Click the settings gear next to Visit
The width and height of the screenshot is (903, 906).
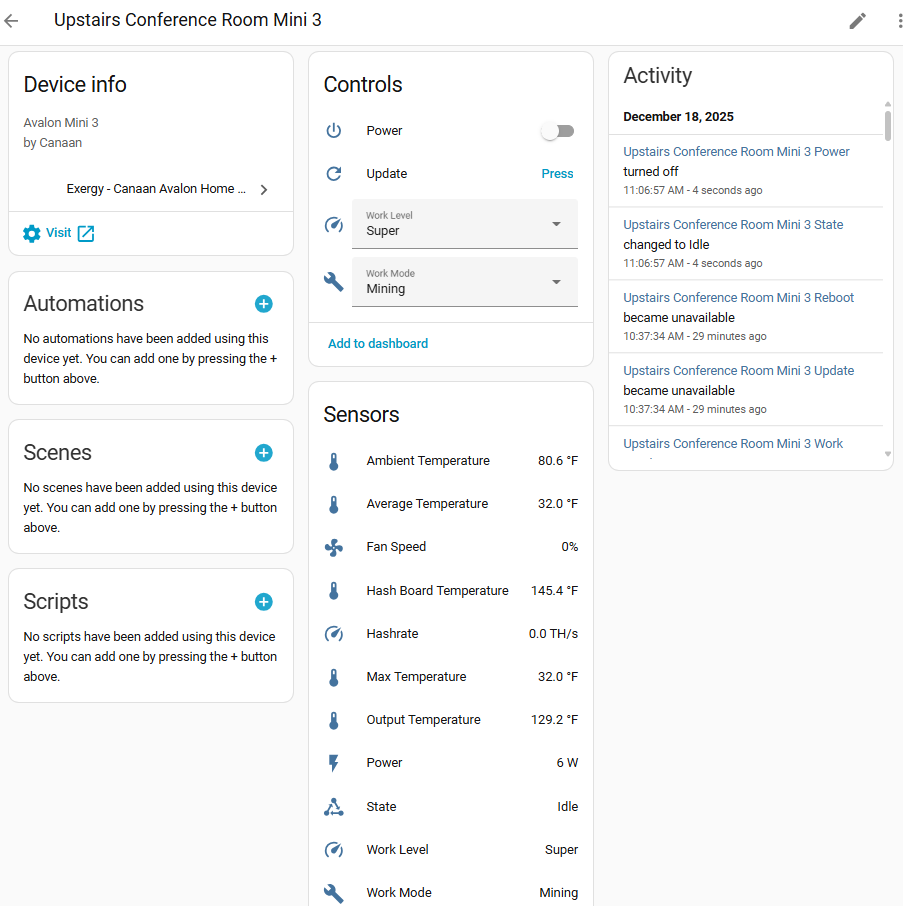point(30,233)
